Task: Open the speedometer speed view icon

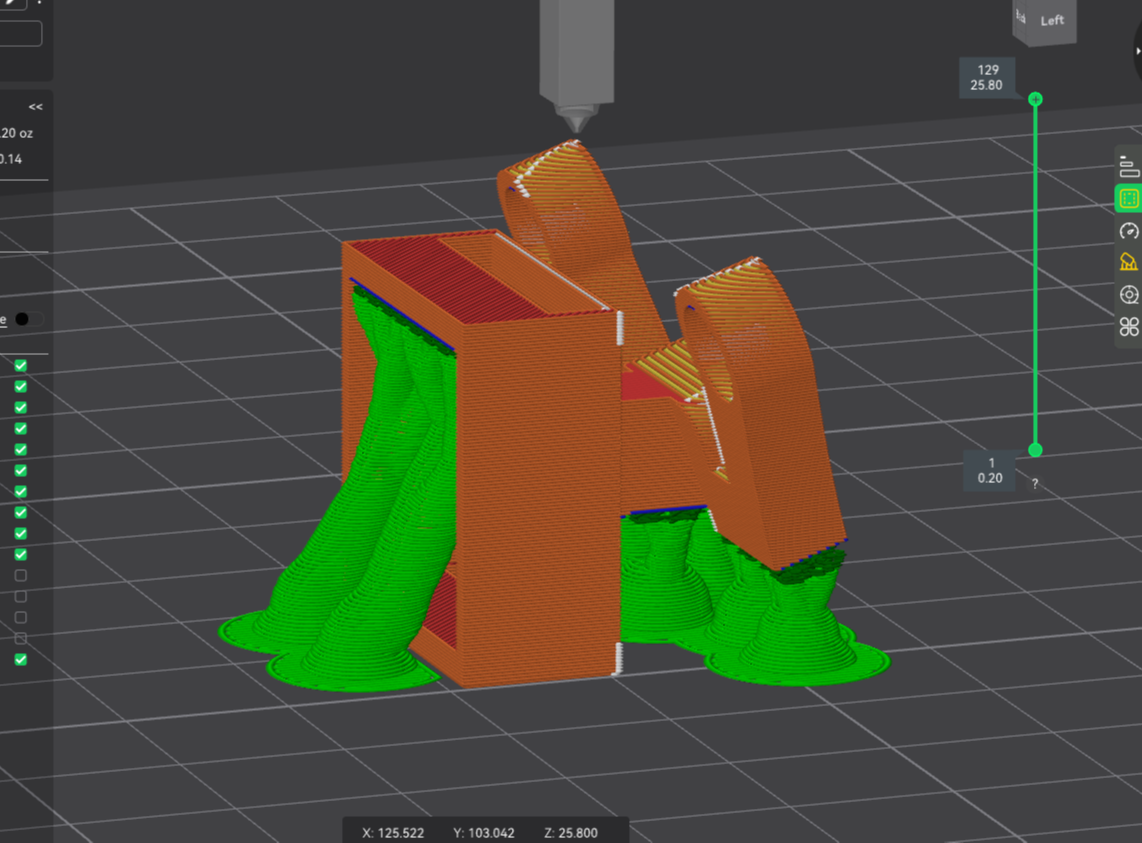Action: (x=1129, y=231)
